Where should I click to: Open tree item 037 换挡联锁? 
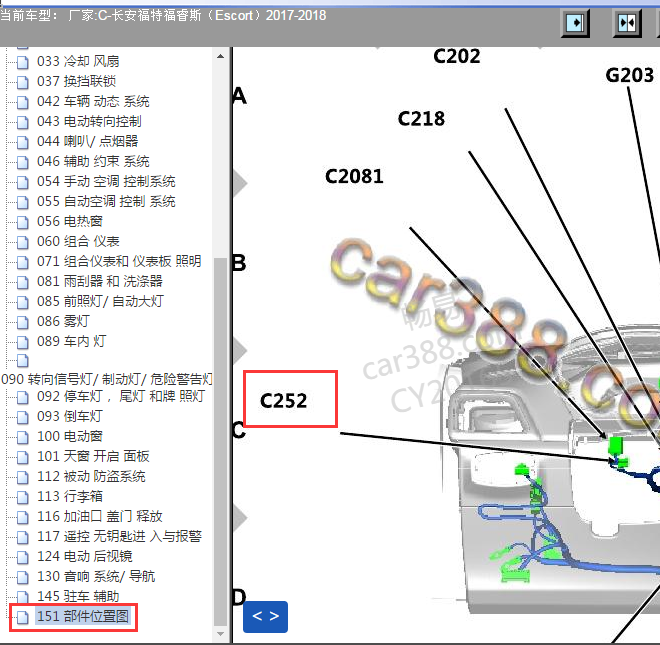(x=76, y=81)
